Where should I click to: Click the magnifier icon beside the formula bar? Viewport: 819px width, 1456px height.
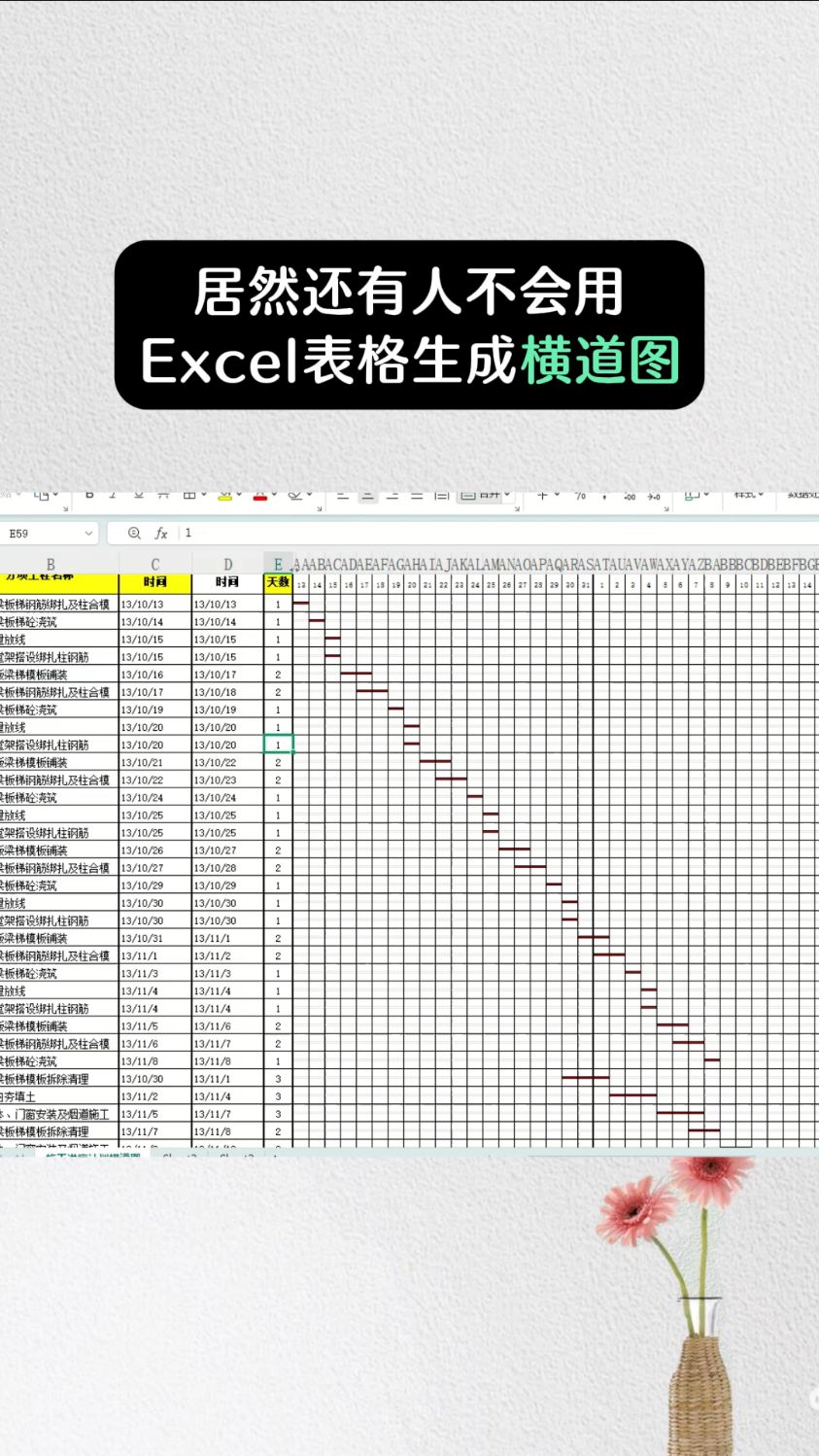tap(135, 533)
